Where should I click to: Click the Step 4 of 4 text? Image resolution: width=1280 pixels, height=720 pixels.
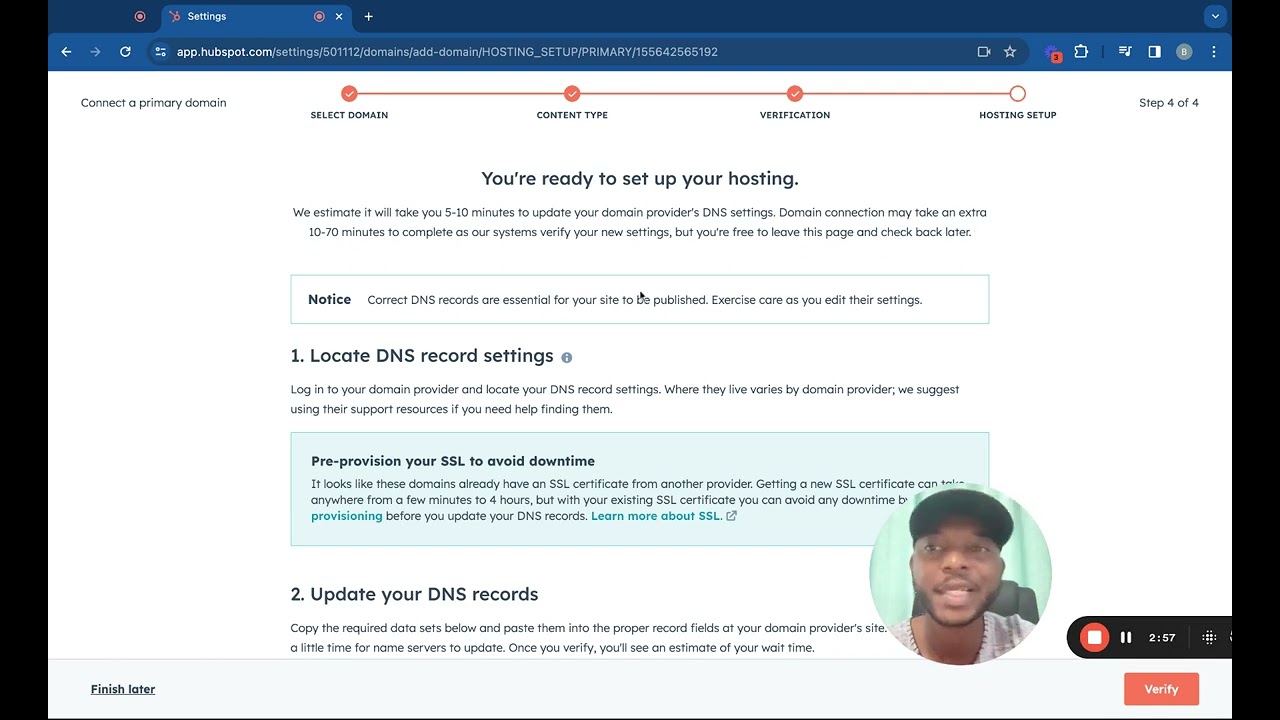tap(1169, 103)
